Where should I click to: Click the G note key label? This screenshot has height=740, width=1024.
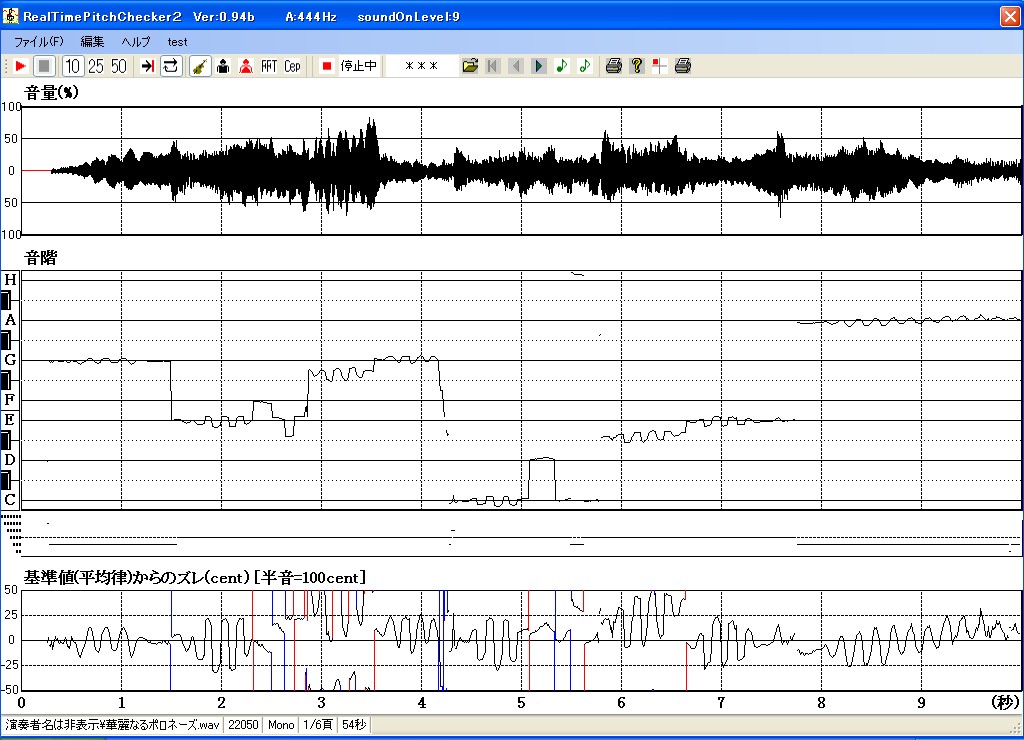pos(10,360)
